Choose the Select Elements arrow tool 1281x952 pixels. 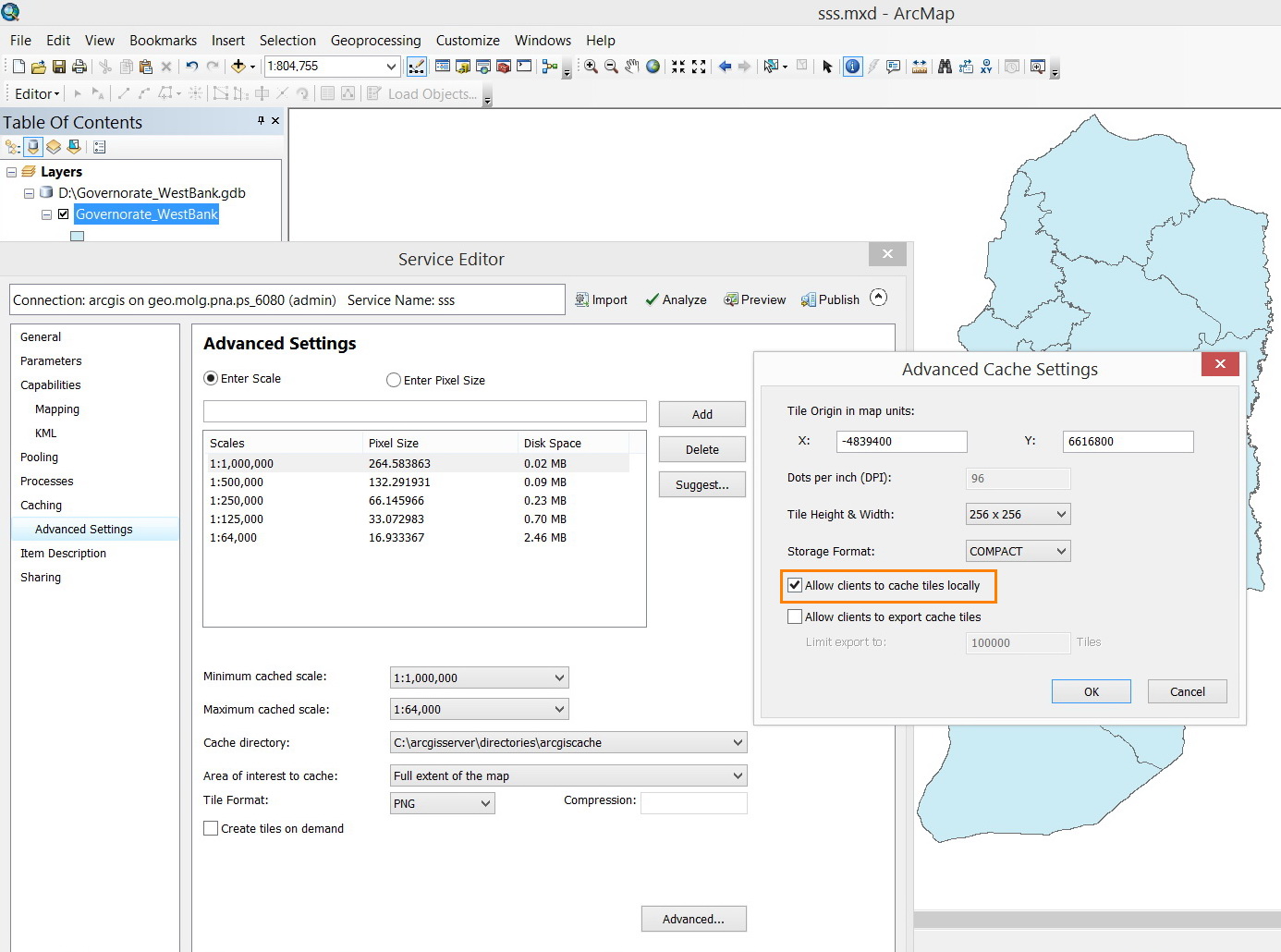coord(827,67)
